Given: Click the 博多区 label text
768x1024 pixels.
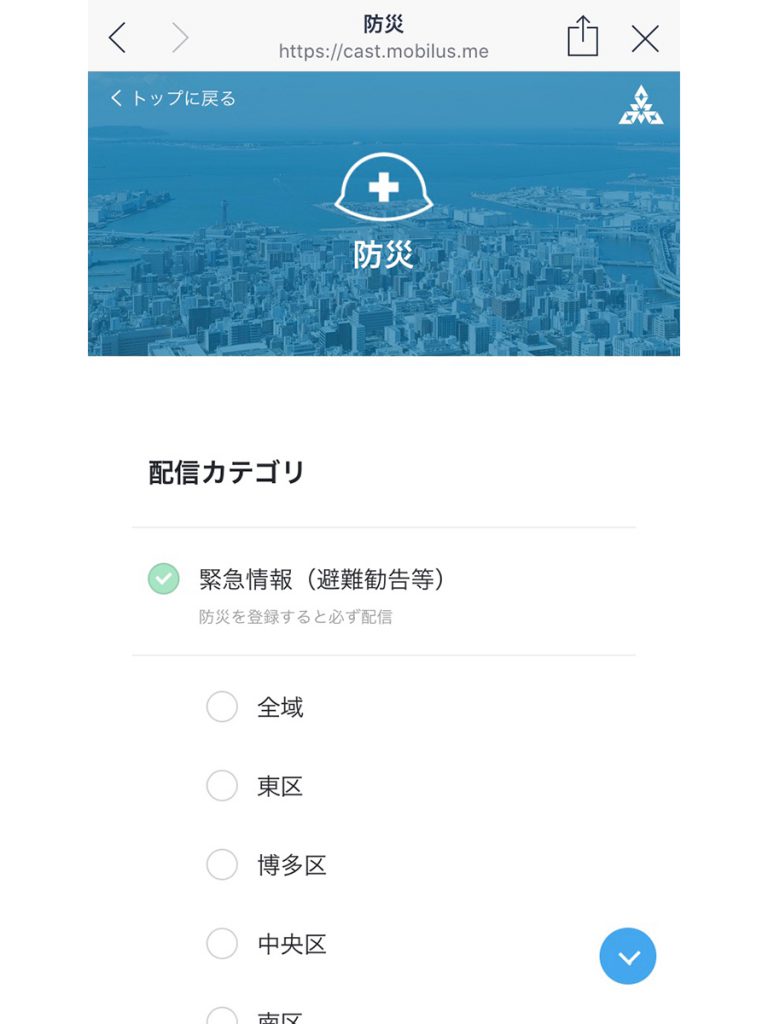Looking at the screenshot, I should click(x=292, y=865).
